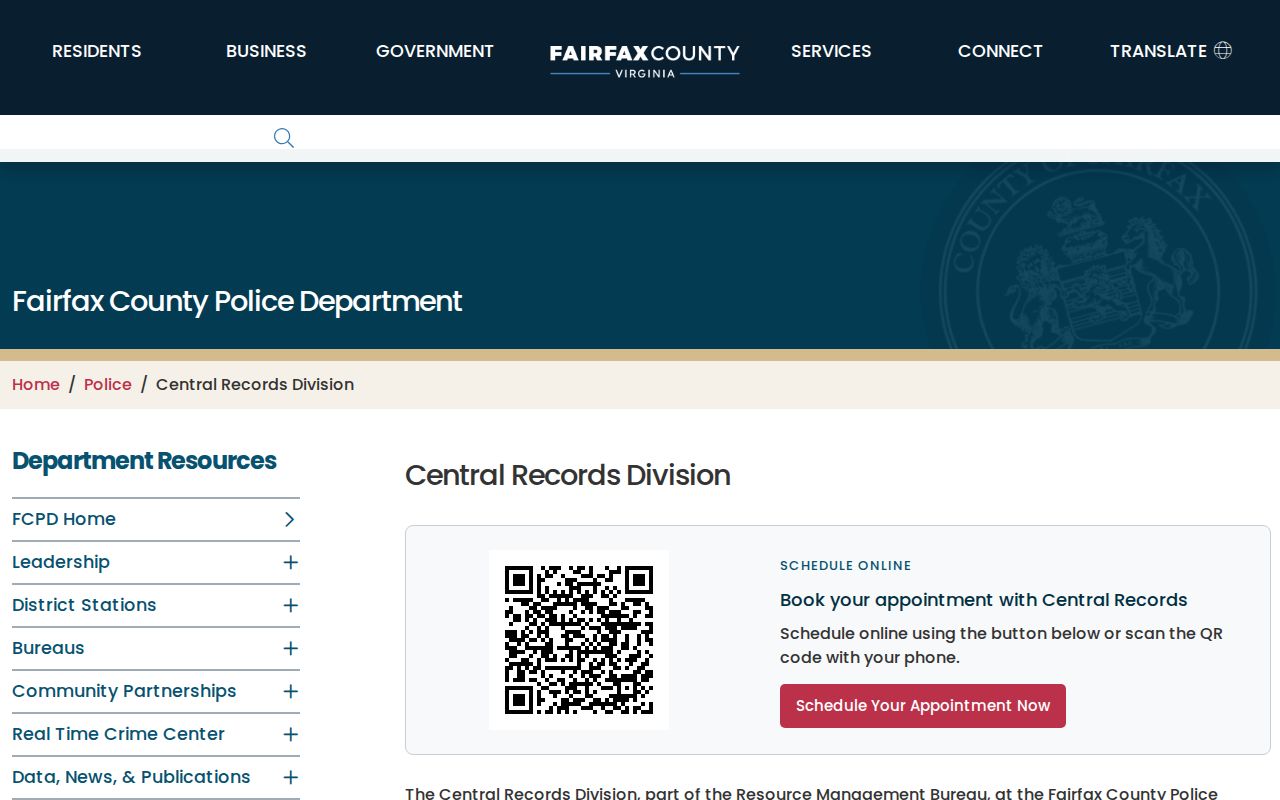
Task: Expand Data, News, & Publications plus icon
Action: coord(290,777)
